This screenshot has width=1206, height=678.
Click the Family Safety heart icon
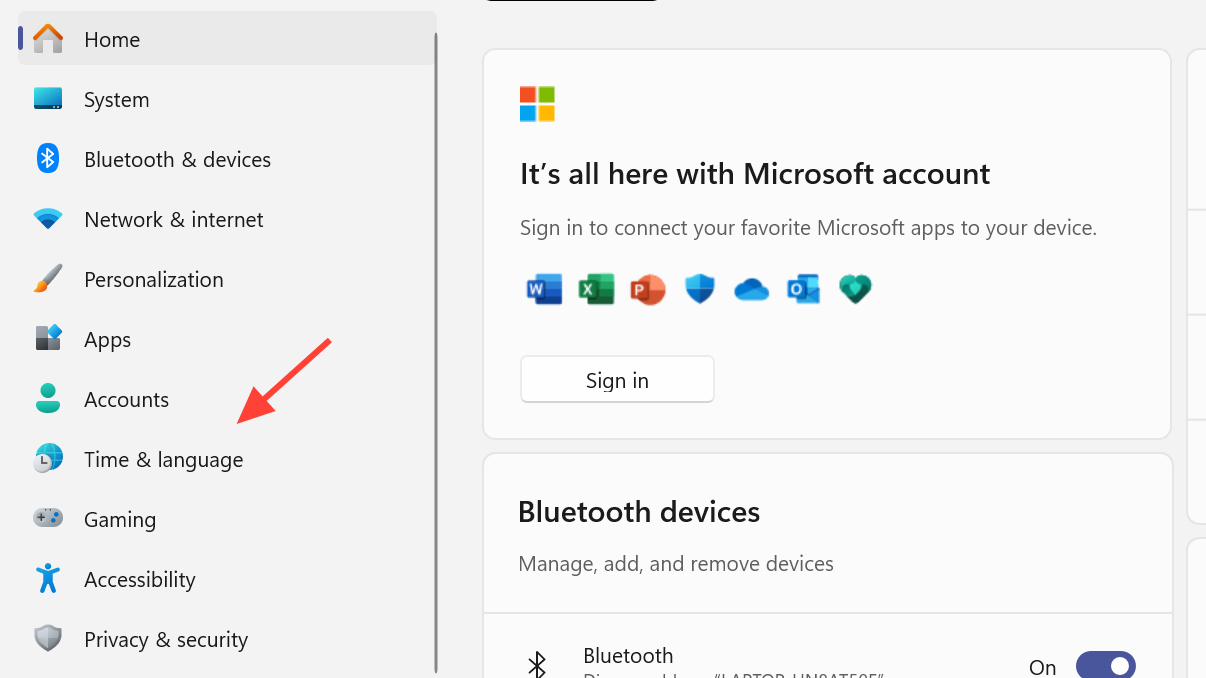tap(855, 290)
